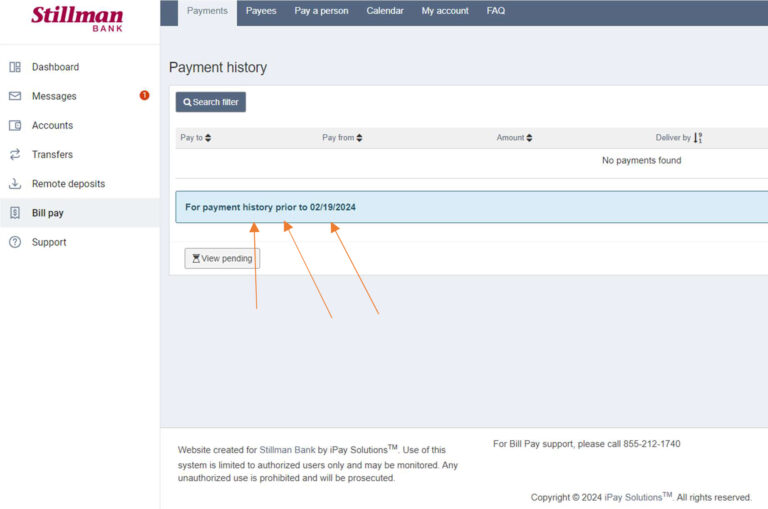768x509 pixels.
Task: Click the Messages envelope icon
Action: tap(15, 96)
